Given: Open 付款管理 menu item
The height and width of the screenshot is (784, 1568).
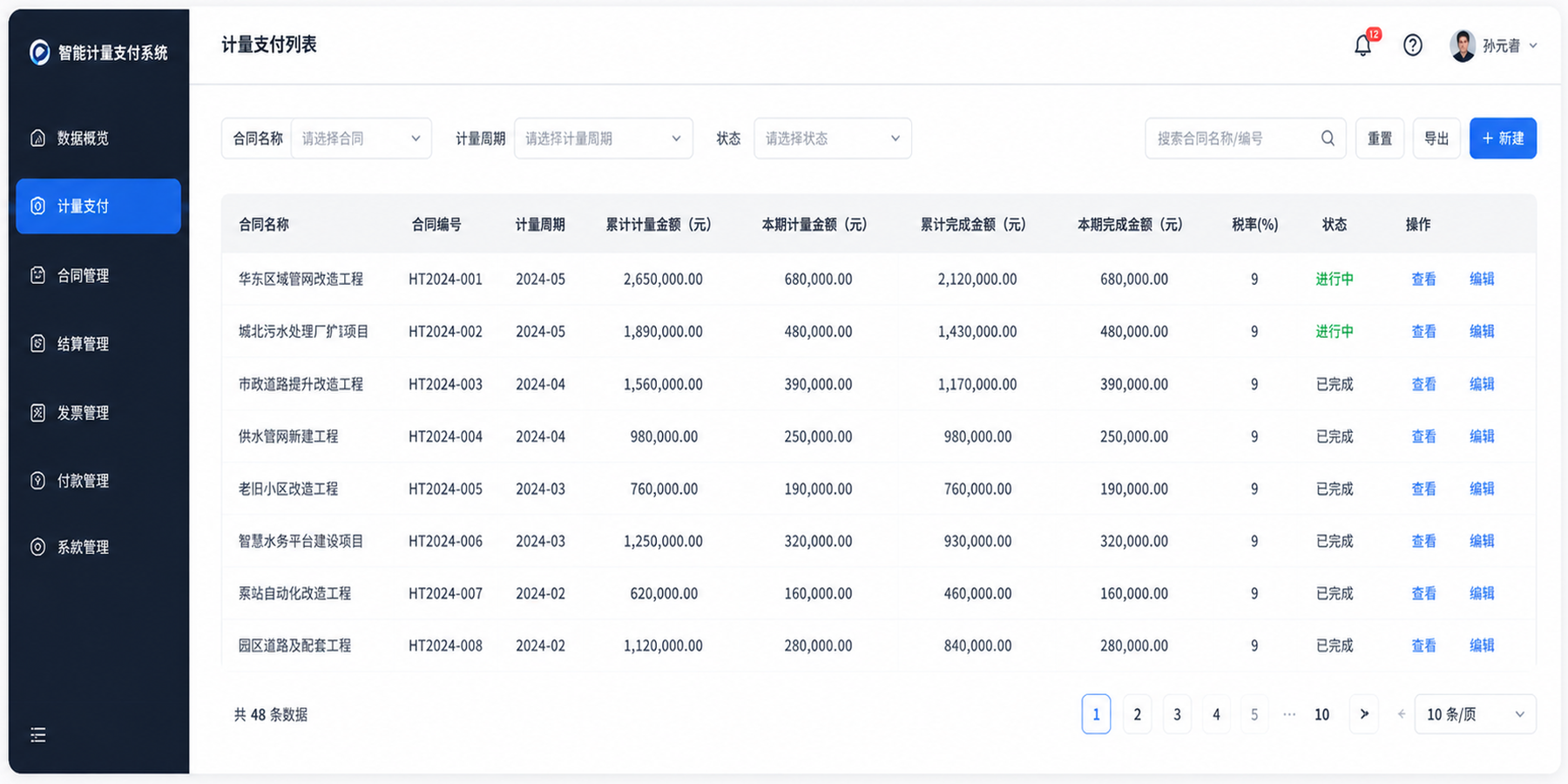Looking at the screenshot, I should [x=98, y=480].
